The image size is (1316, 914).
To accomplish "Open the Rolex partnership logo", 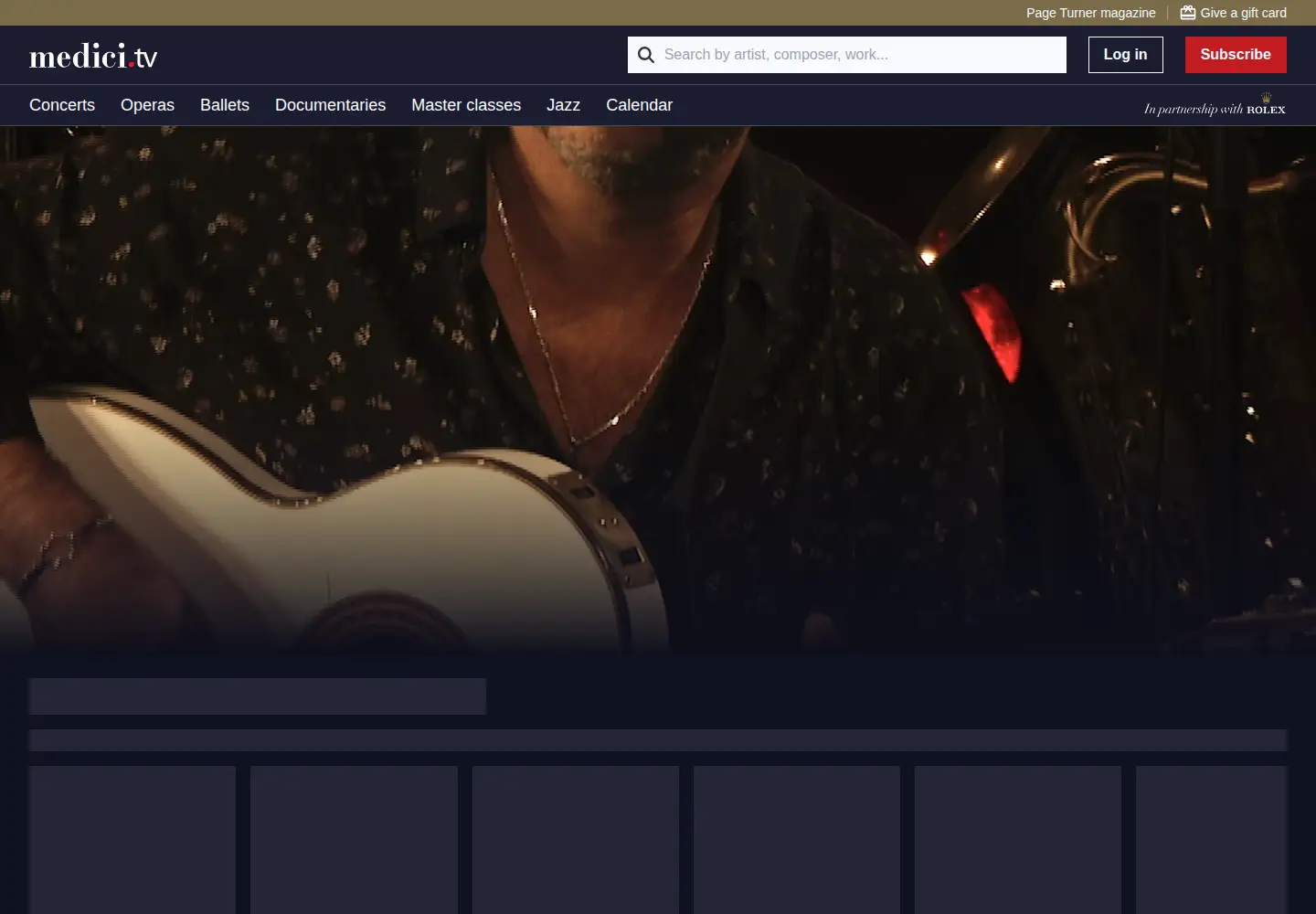I will pos(1215,105).
